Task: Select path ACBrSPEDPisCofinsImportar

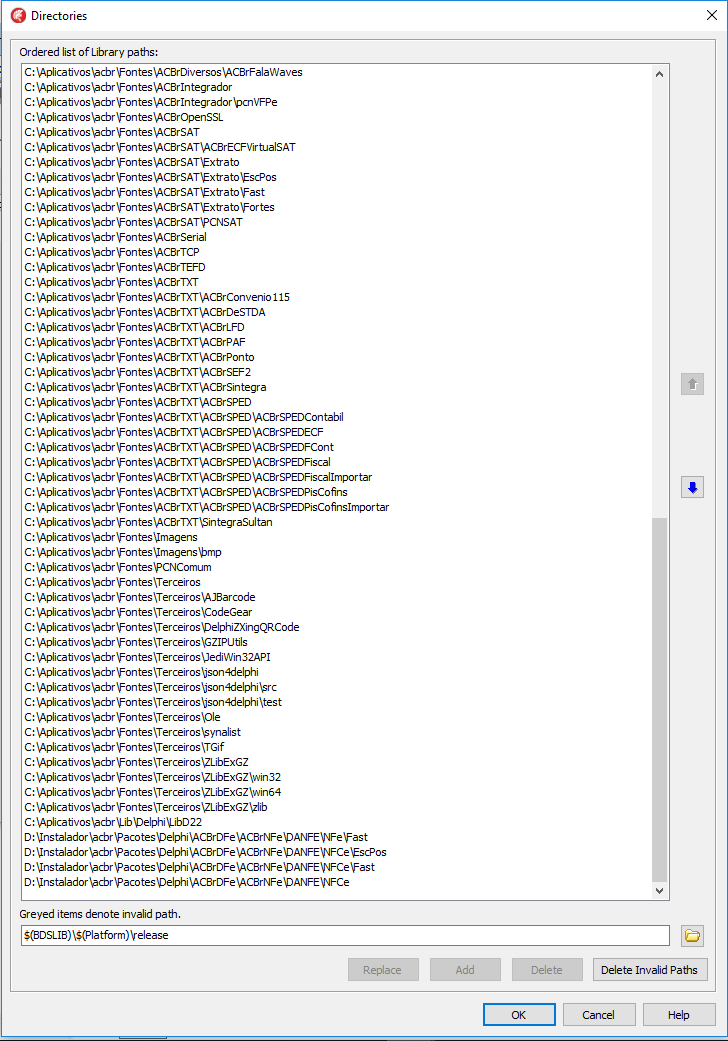Action: (206, 507)
